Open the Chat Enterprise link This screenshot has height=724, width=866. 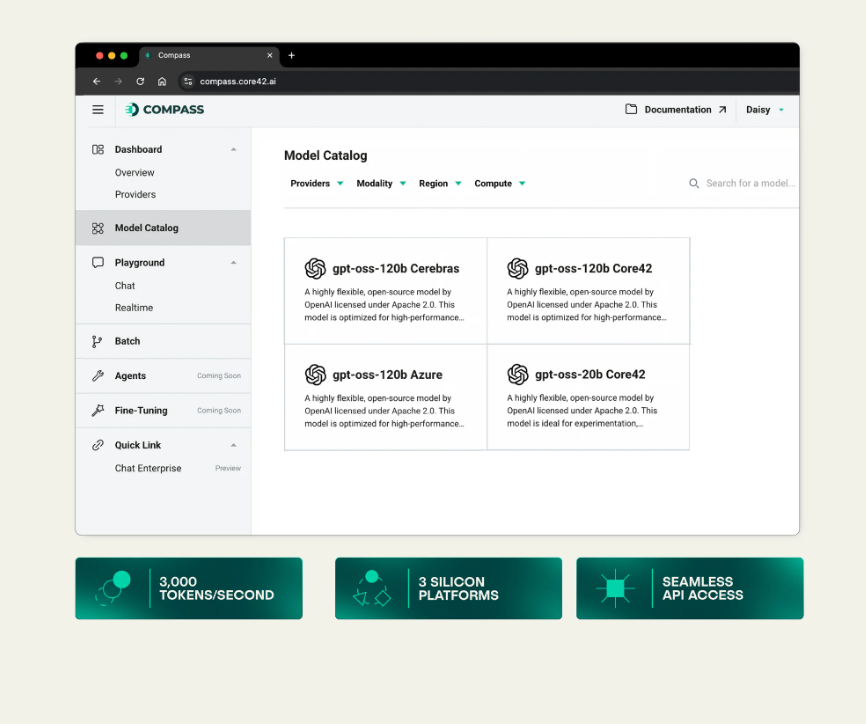148,468
